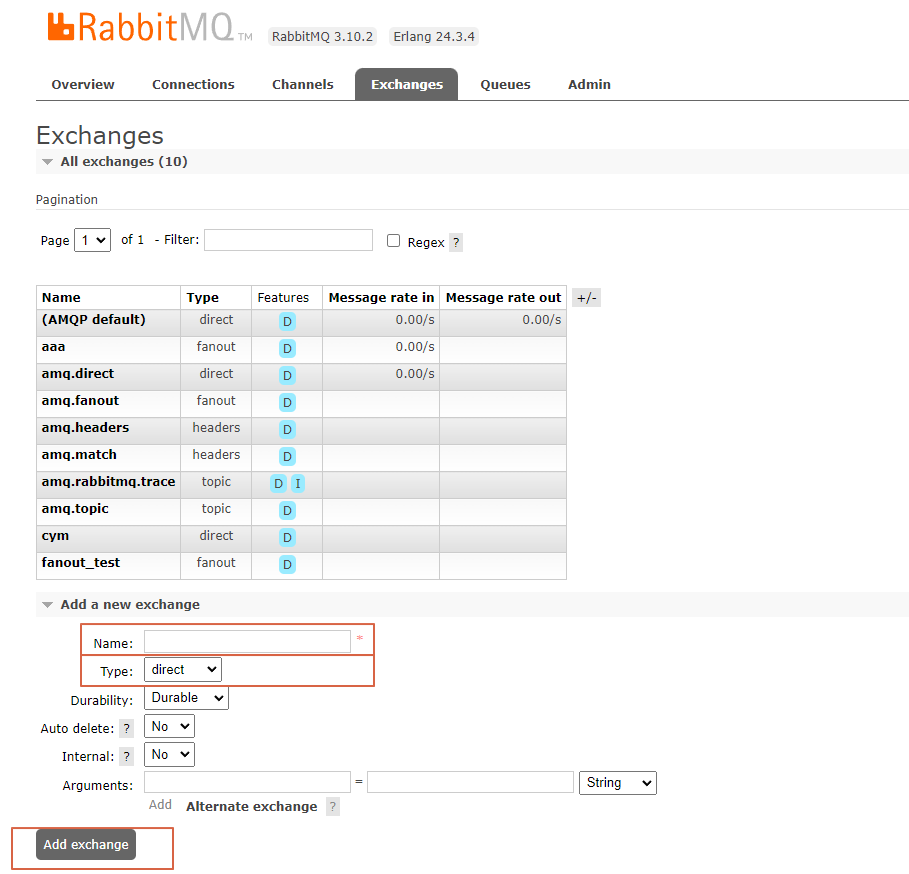This screenshot has width=909, height=874.
Task: Focus the Arguments value field
Action: click(470, 782)
